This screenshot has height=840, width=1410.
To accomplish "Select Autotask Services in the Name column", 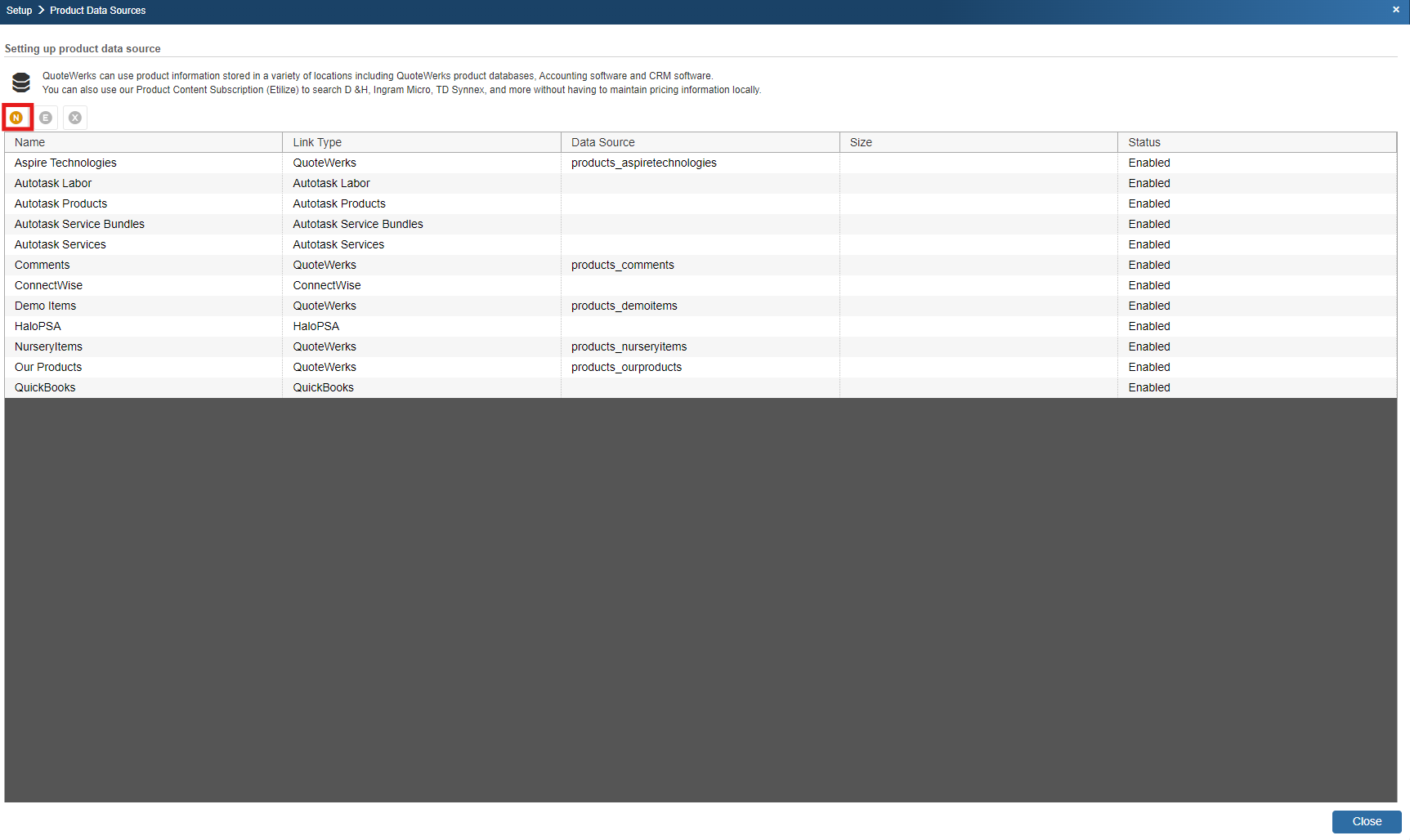I will point(60,244).
